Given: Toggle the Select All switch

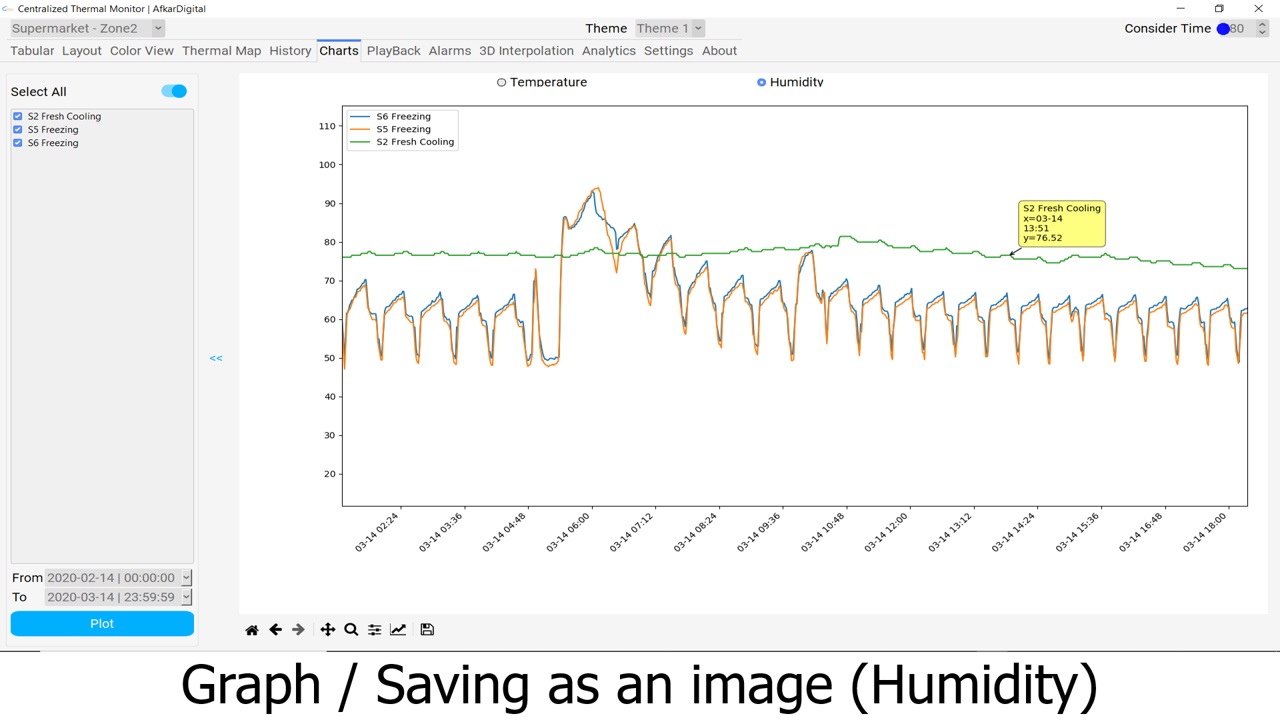Looking at the screenshot, I should tap(174, 91).
